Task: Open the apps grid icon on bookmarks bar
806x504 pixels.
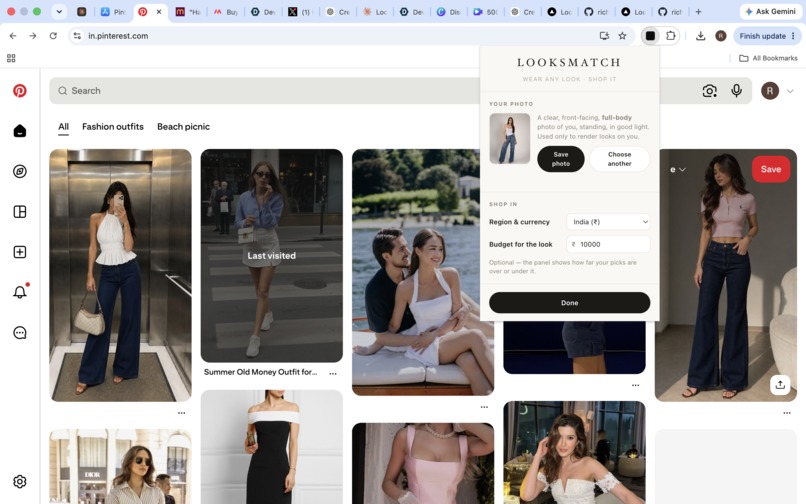Action: pyautogui.click(x=11, y=58)
